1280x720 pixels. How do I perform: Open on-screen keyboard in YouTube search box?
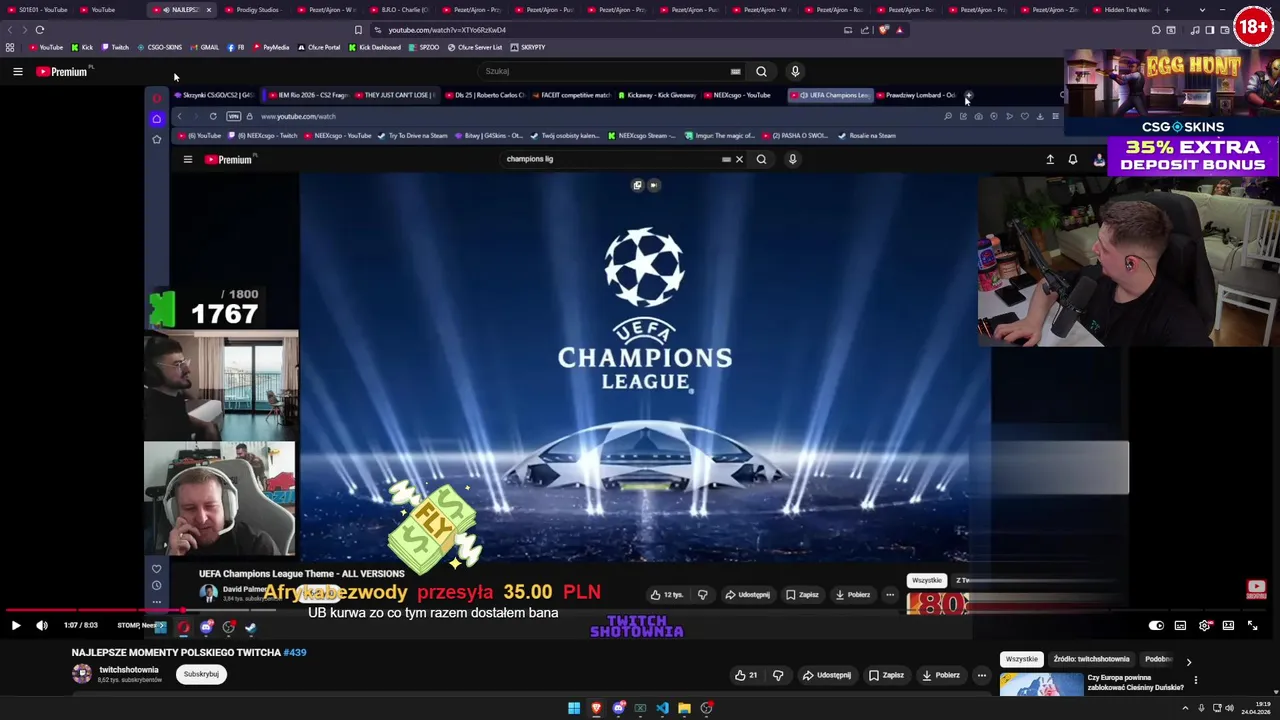coord(735,71)
